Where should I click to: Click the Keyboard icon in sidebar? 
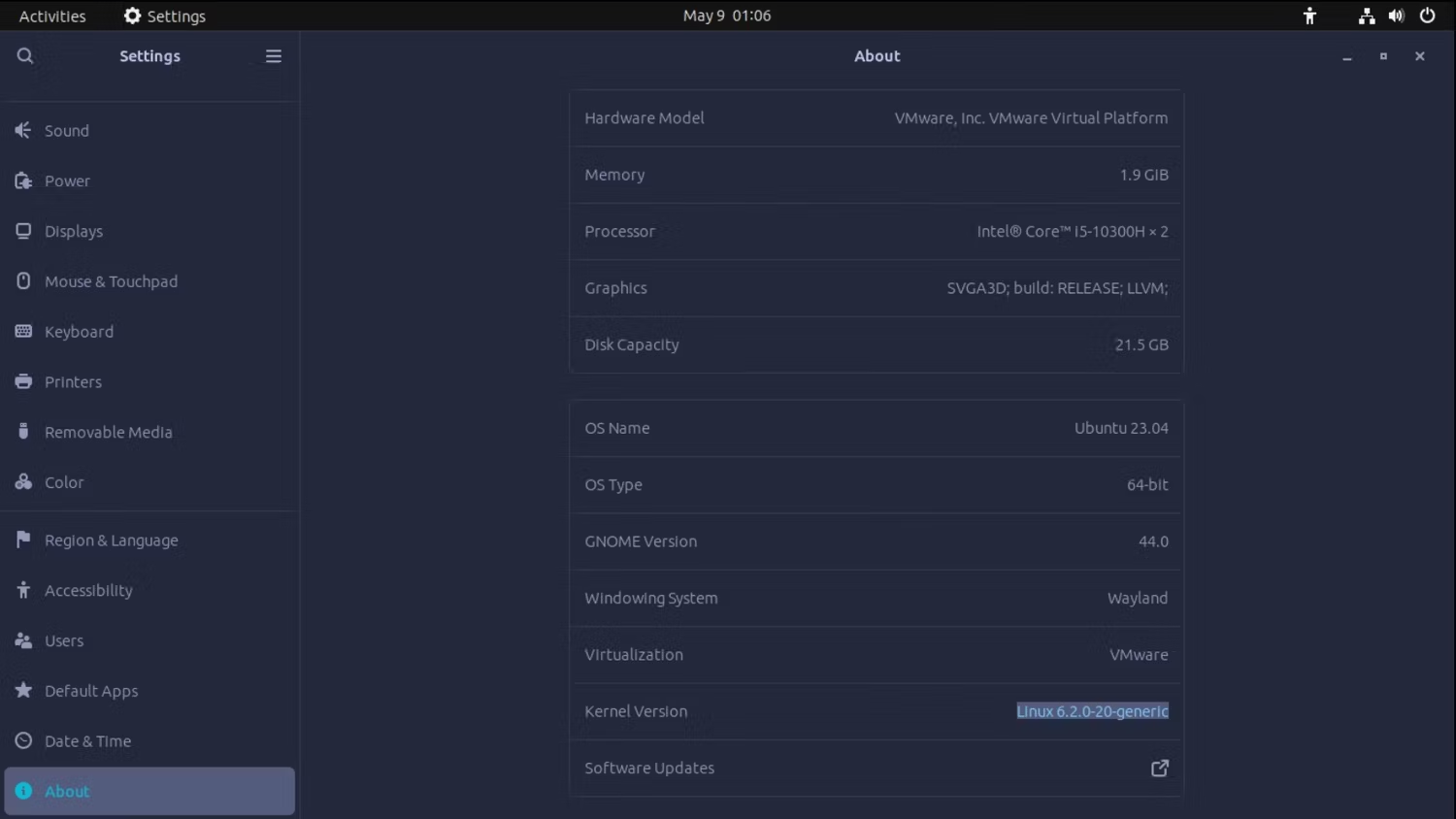[23, 332]
